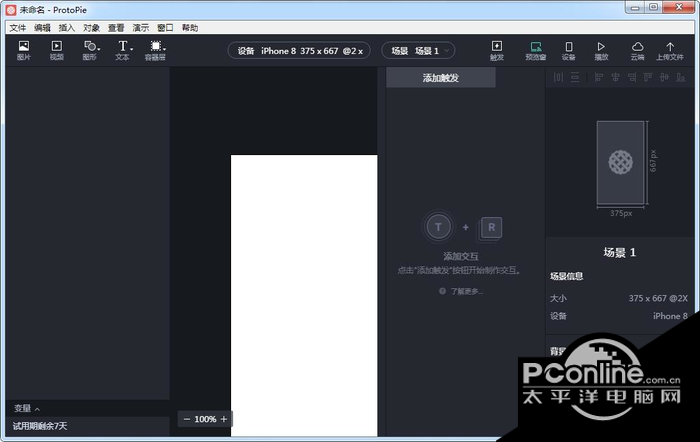Click the scene thumbnail preview

point(621,162)
